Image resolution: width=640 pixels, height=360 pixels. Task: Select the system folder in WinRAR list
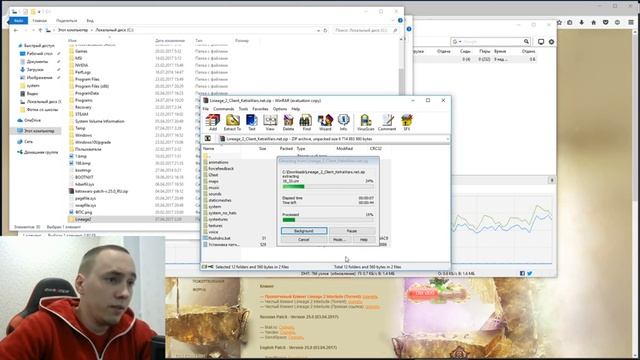(x=215, y=207)
